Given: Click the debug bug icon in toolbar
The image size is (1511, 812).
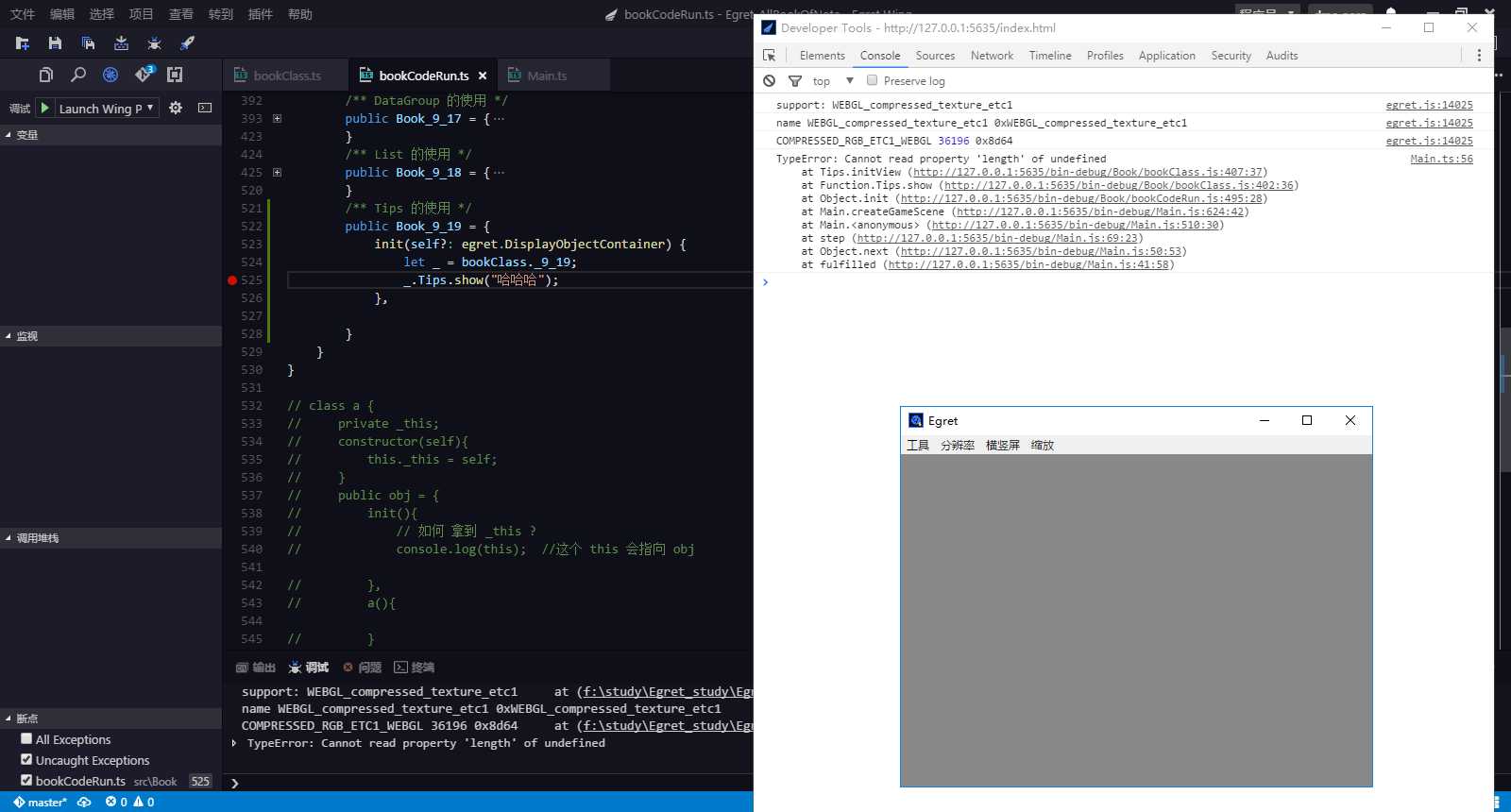Looking at the screenshot, I should tap(154, 43).
